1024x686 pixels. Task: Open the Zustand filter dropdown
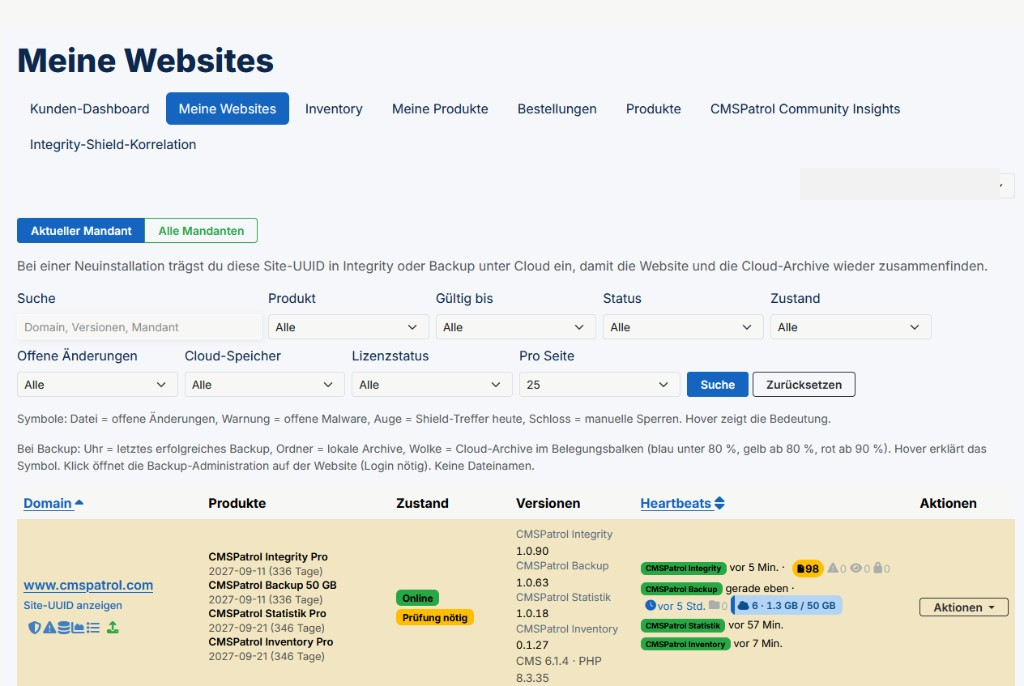pyautogui.click(x=850, y=327)
